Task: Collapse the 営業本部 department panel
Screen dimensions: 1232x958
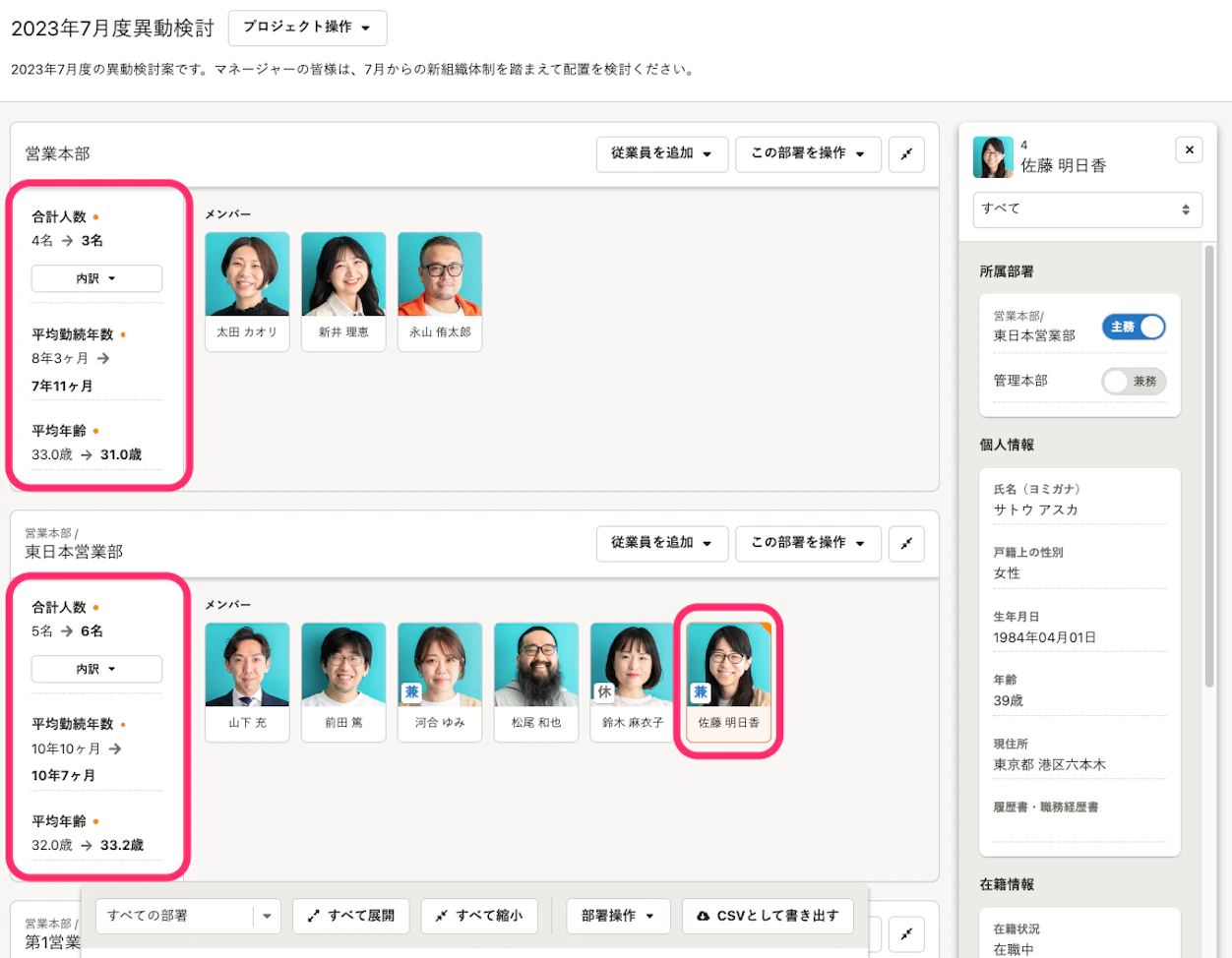Action: (906, 154)
